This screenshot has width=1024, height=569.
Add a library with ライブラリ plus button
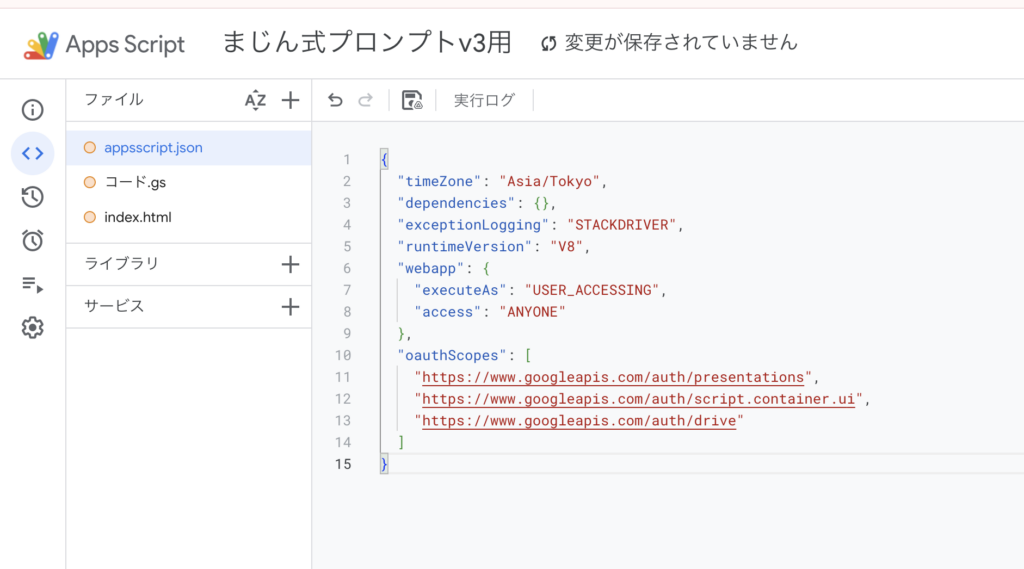click(290, 264)
